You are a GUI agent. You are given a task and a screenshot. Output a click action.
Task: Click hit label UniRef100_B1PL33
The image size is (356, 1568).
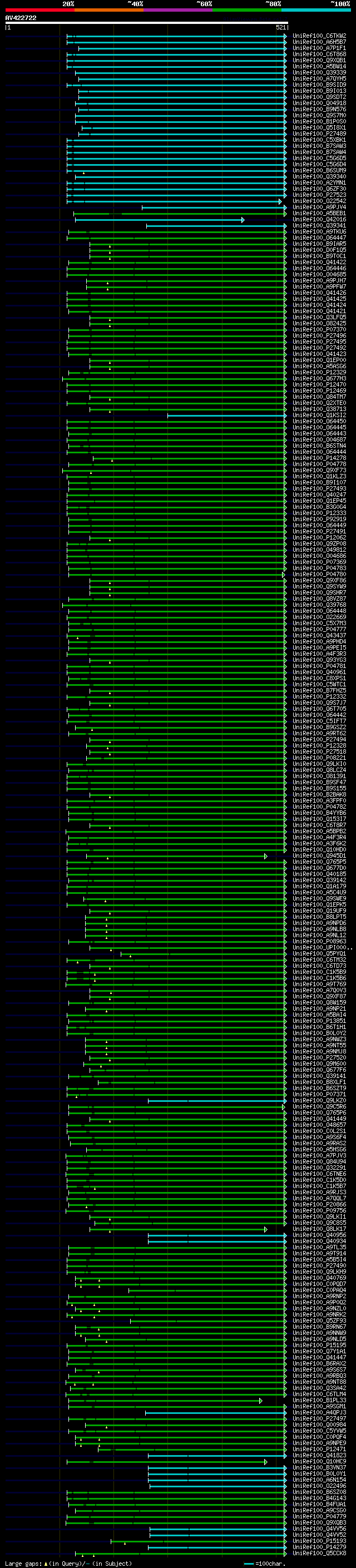pos(319,1400)
